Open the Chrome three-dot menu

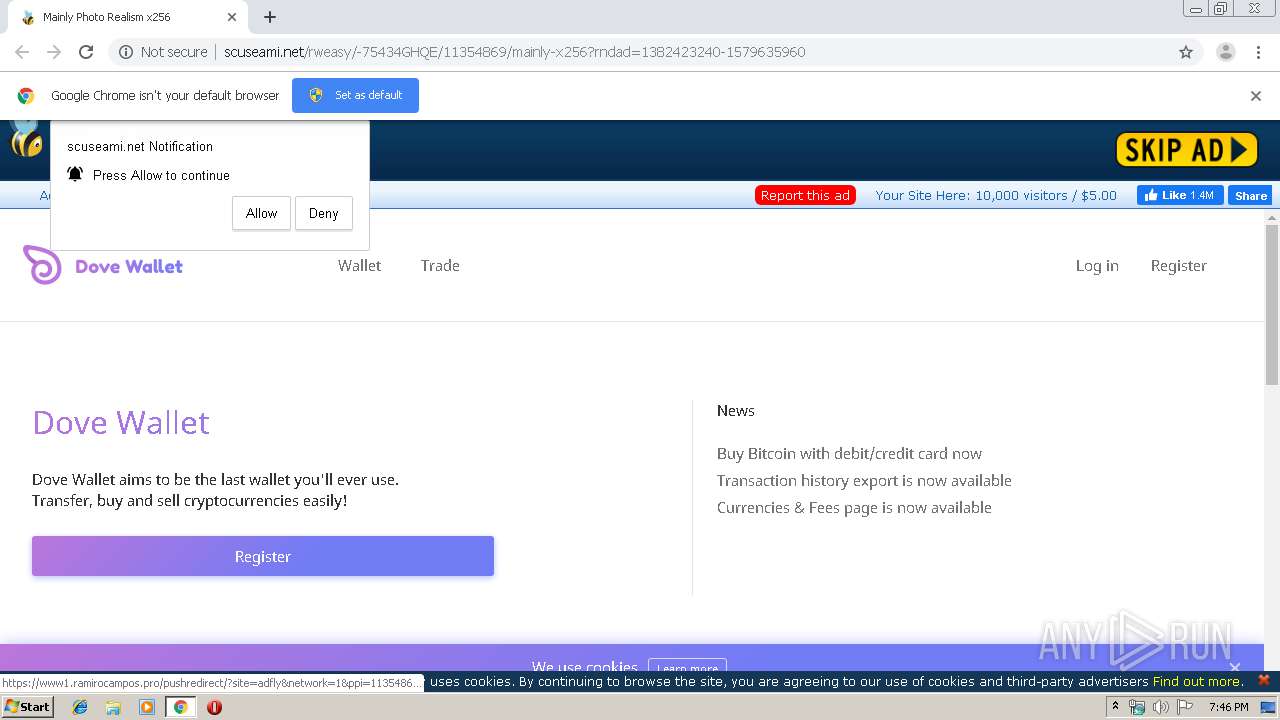(1257, 52)
